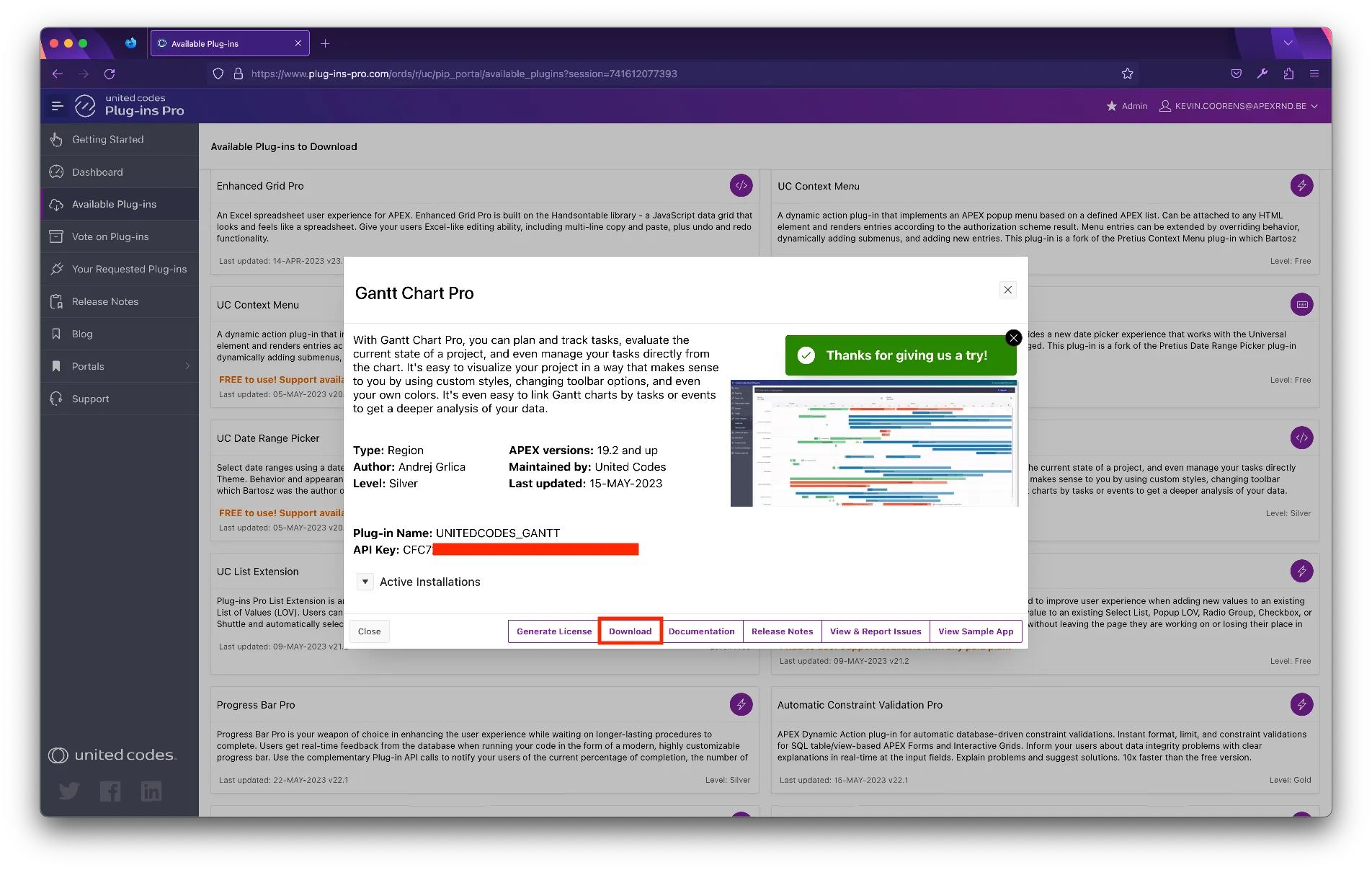Viewport: 1372px width, 870px height.
Task: Toggle the sidebar hamburger navigation menu
Action: [x=58, y=106]
